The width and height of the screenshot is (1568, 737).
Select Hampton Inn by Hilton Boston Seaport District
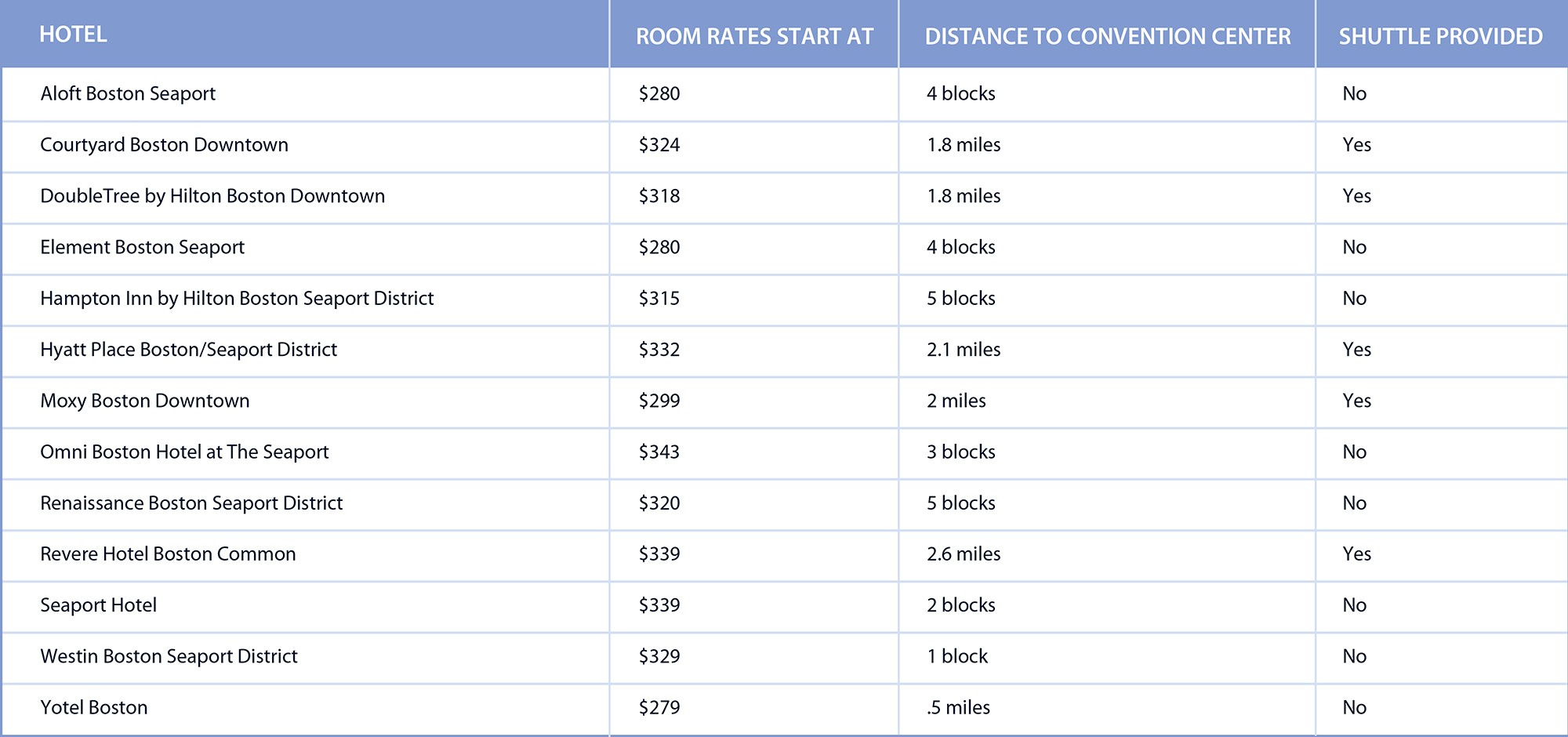point(237,298)
